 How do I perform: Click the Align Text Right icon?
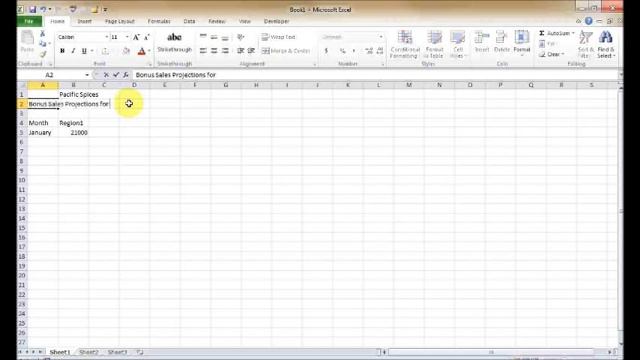(x=225, y=51)
